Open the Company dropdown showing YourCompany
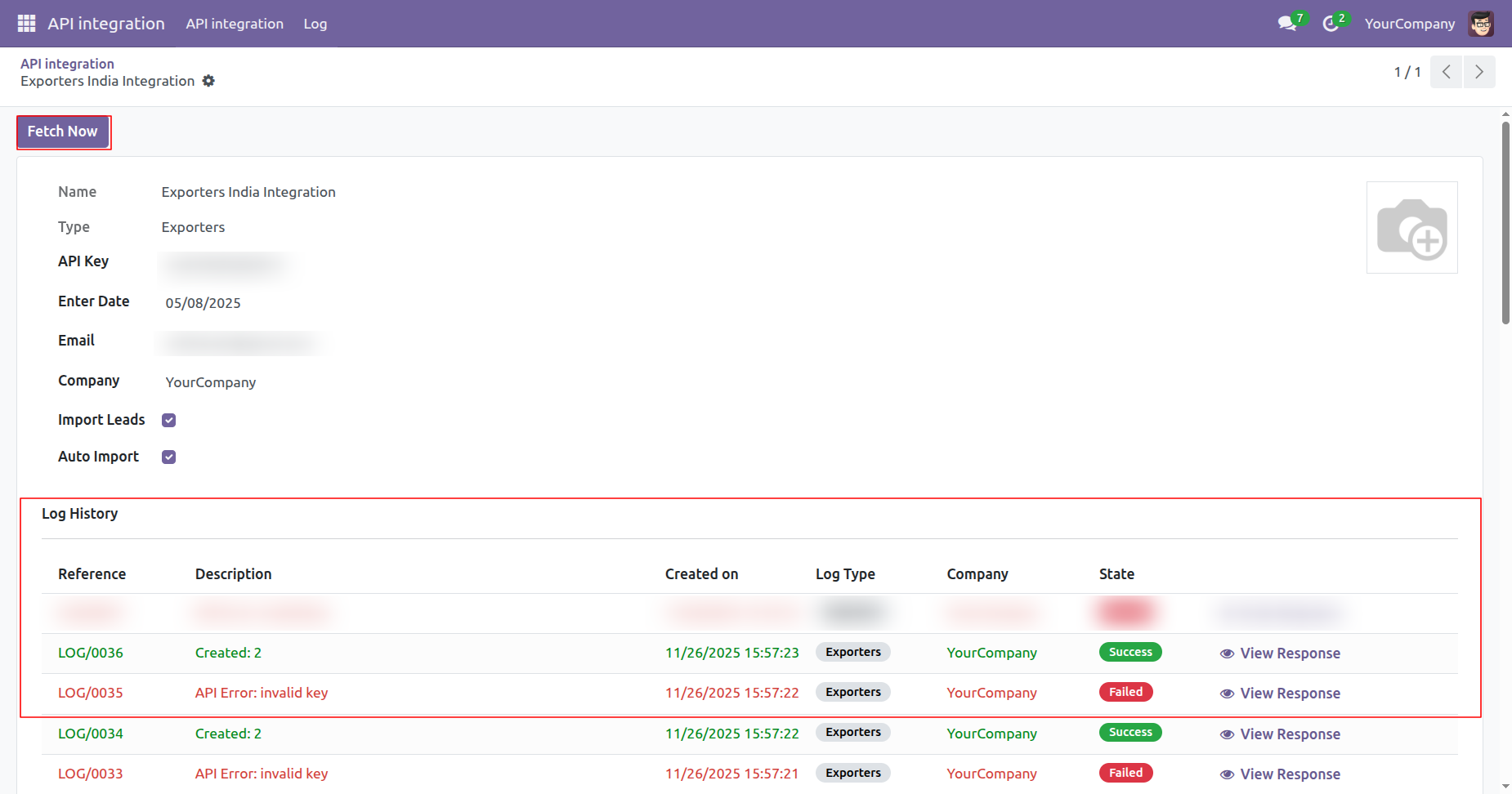1512x794 pixels. (x=211, y=382)
